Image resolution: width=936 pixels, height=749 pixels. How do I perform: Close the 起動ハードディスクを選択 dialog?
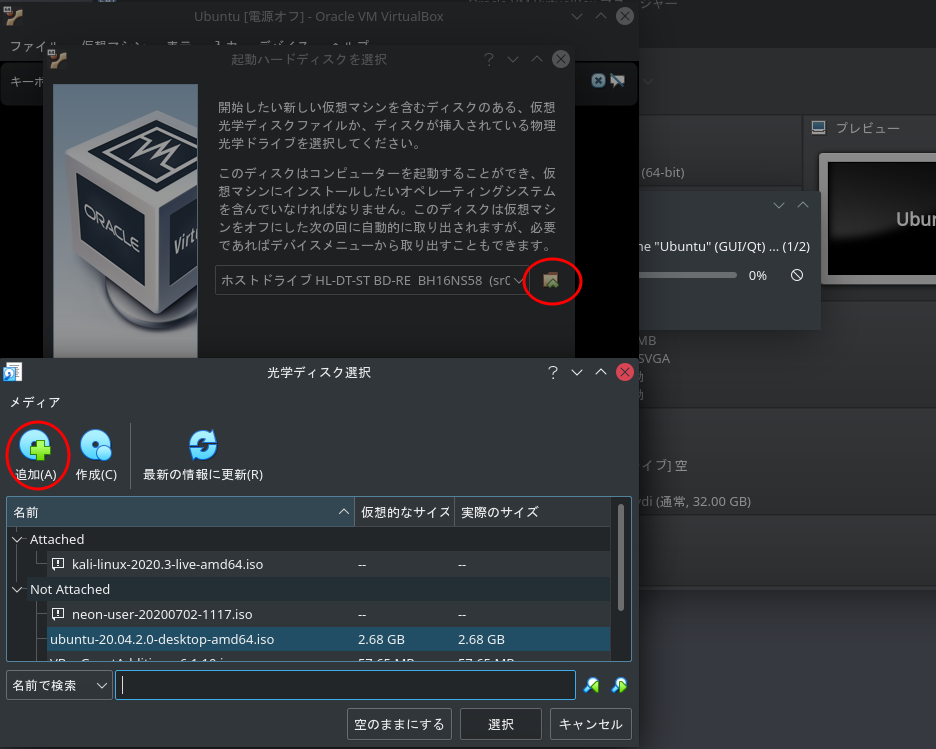point(561,59)
